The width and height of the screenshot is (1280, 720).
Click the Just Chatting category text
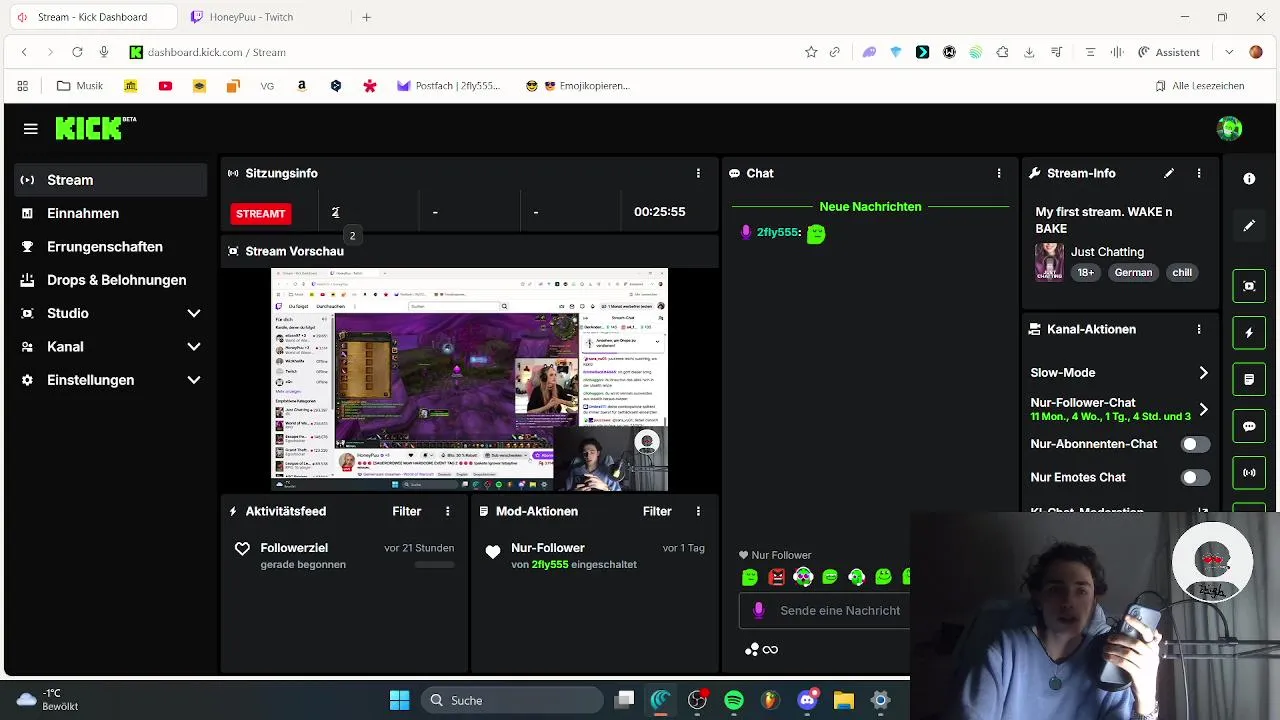click(x=1107, y=252)
